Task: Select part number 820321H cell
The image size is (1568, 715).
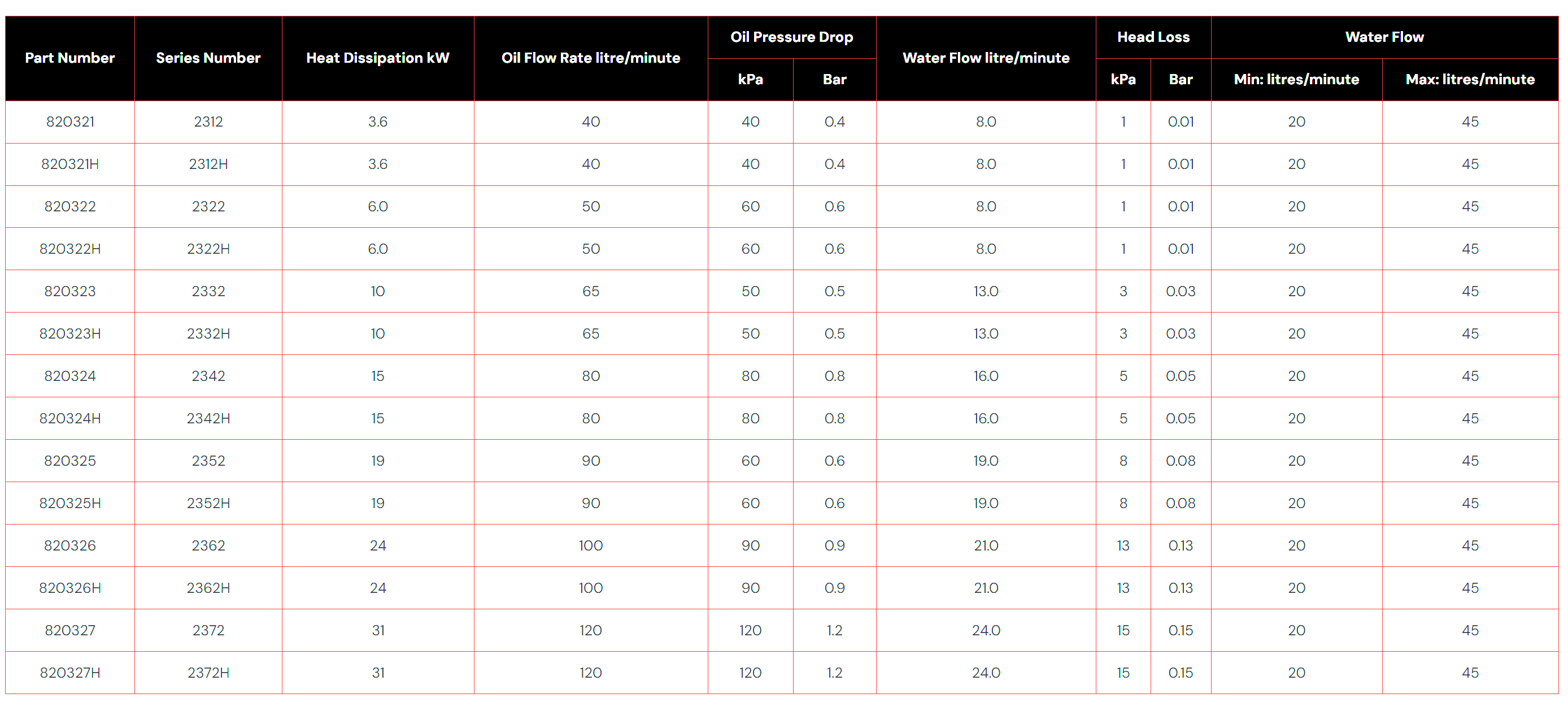Action: pos(70,164)
